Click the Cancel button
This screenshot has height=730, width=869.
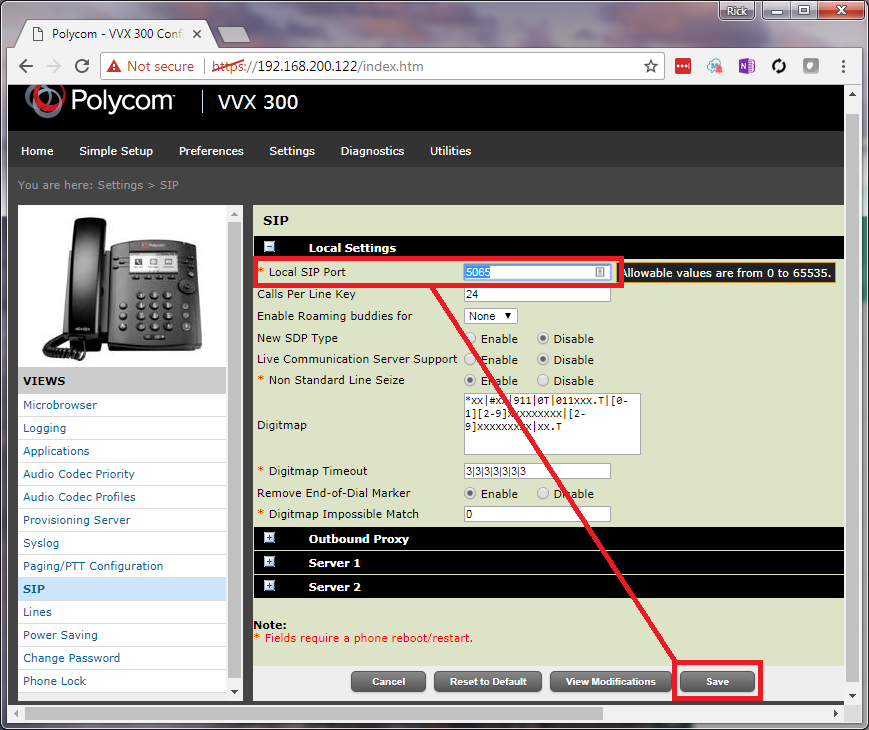(389, 682)
